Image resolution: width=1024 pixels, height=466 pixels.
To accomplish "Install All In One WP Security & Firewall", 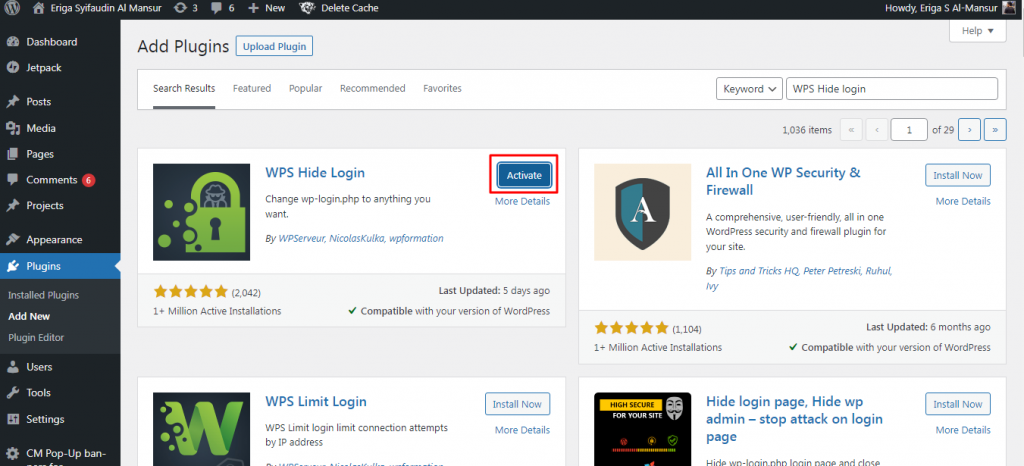I will tap(958, 175).
